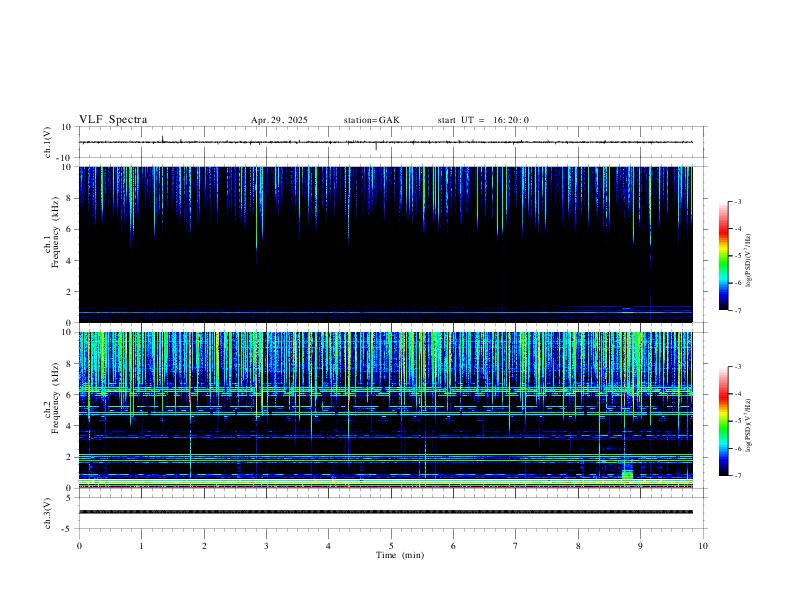Click the "-4" tick on the lower colorbar
This screenshot has height=612, width=792.
click(x=738, y=394)
